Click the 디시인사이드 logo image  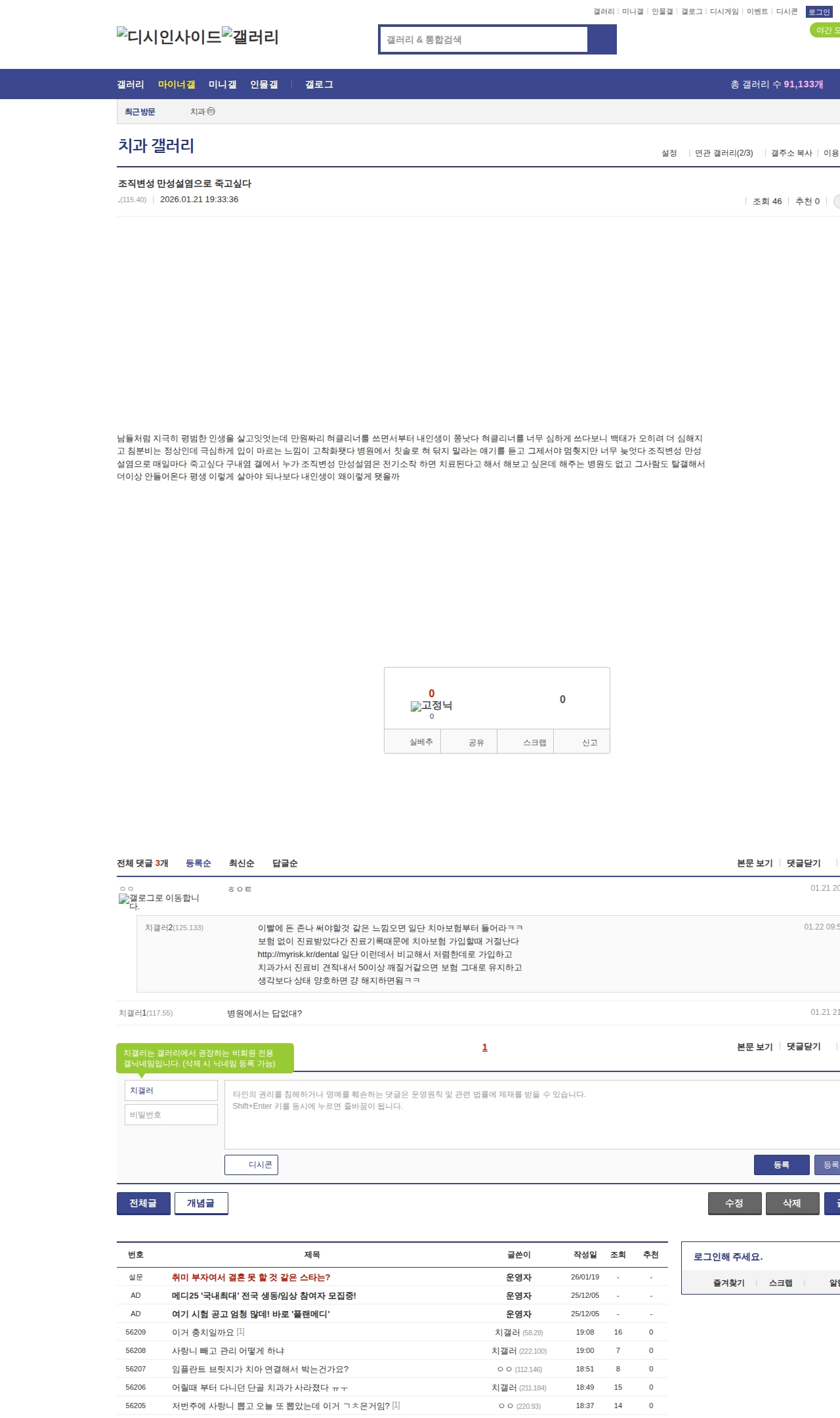click(169, 36)
